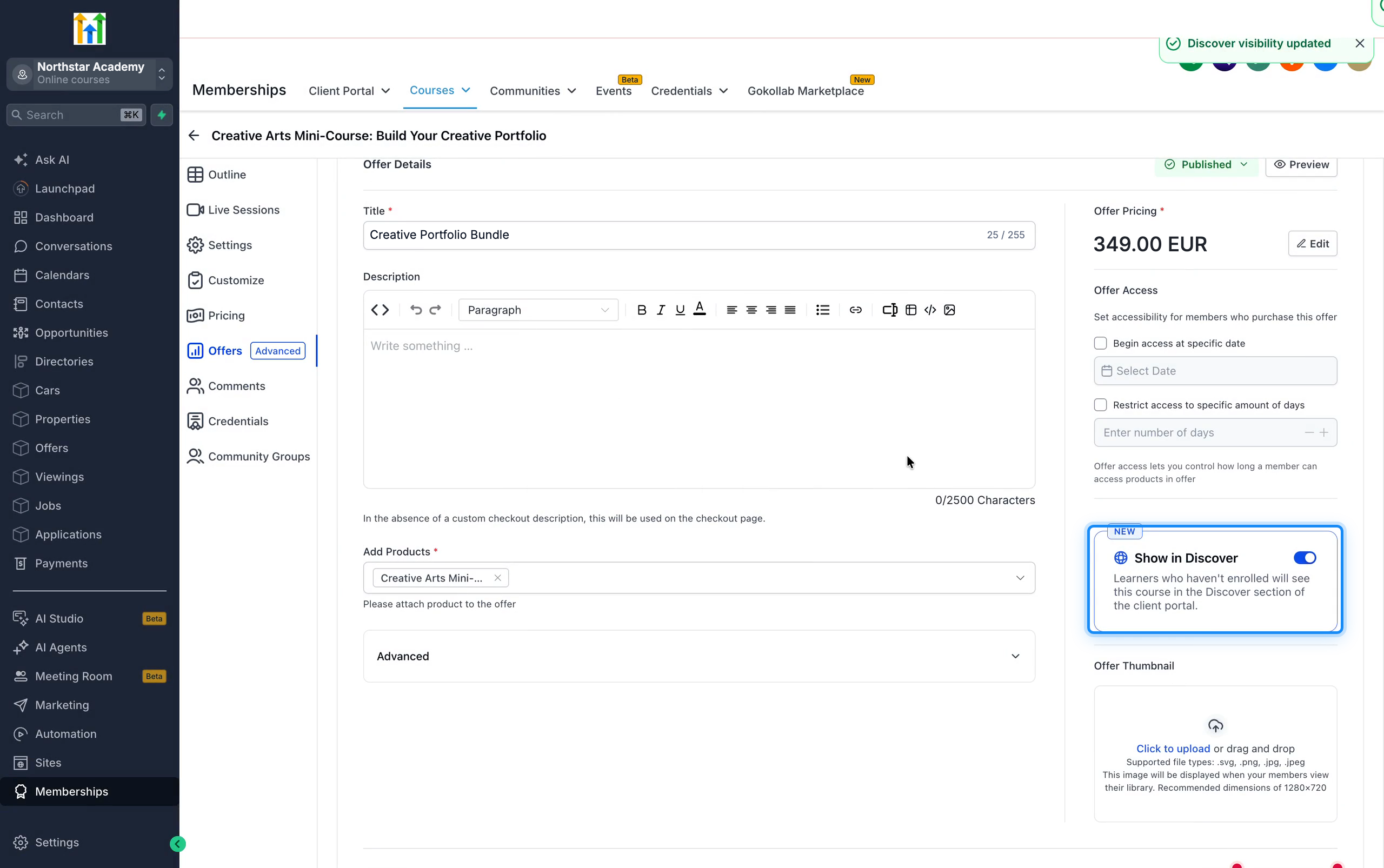The height and width of the screenshot is (868, 1384).
Task: Insert table in description editor
Action: coord(911,310)
